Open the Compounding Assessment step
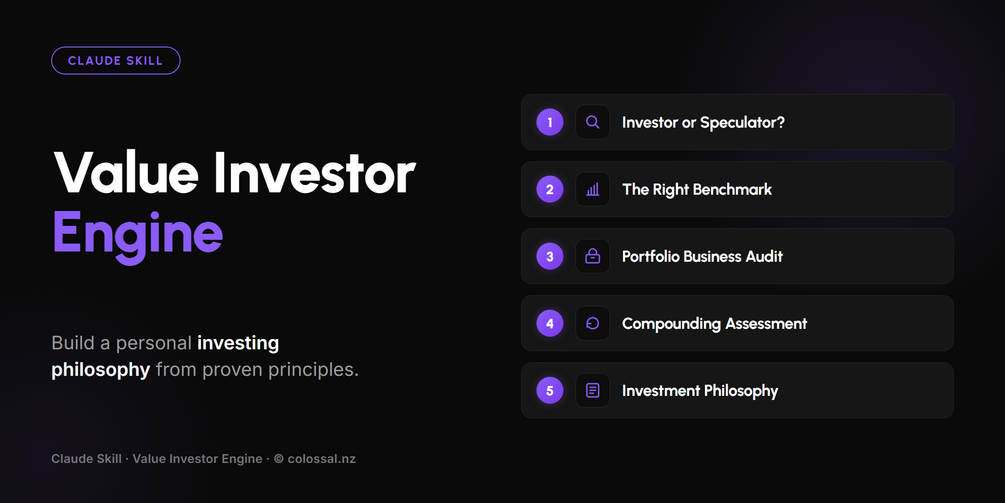Viewport: 1005px width, 503px height. 737,324
